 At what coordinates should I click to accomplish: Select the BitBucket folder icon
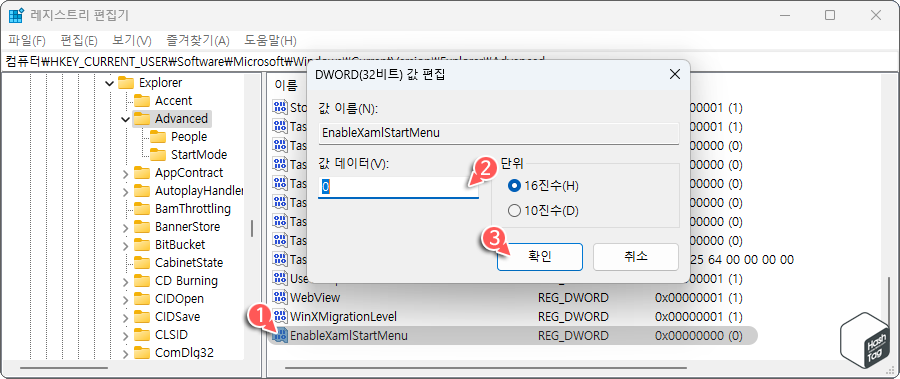coord(142,245)
